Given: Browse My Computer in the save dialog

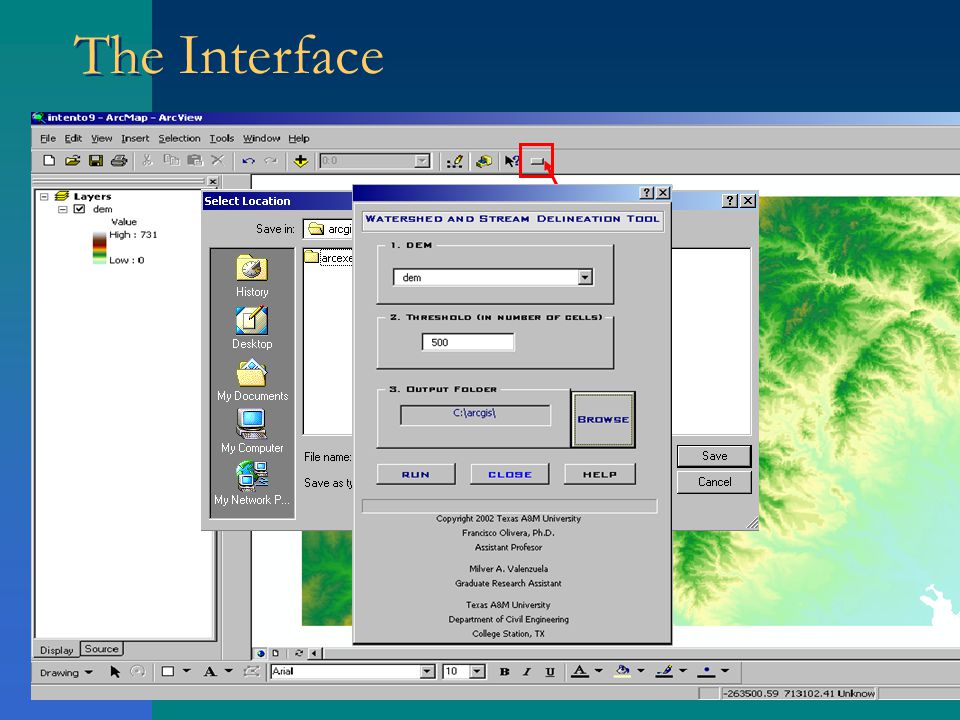Looking at the screenshot, I should click(x=252, y=432).
